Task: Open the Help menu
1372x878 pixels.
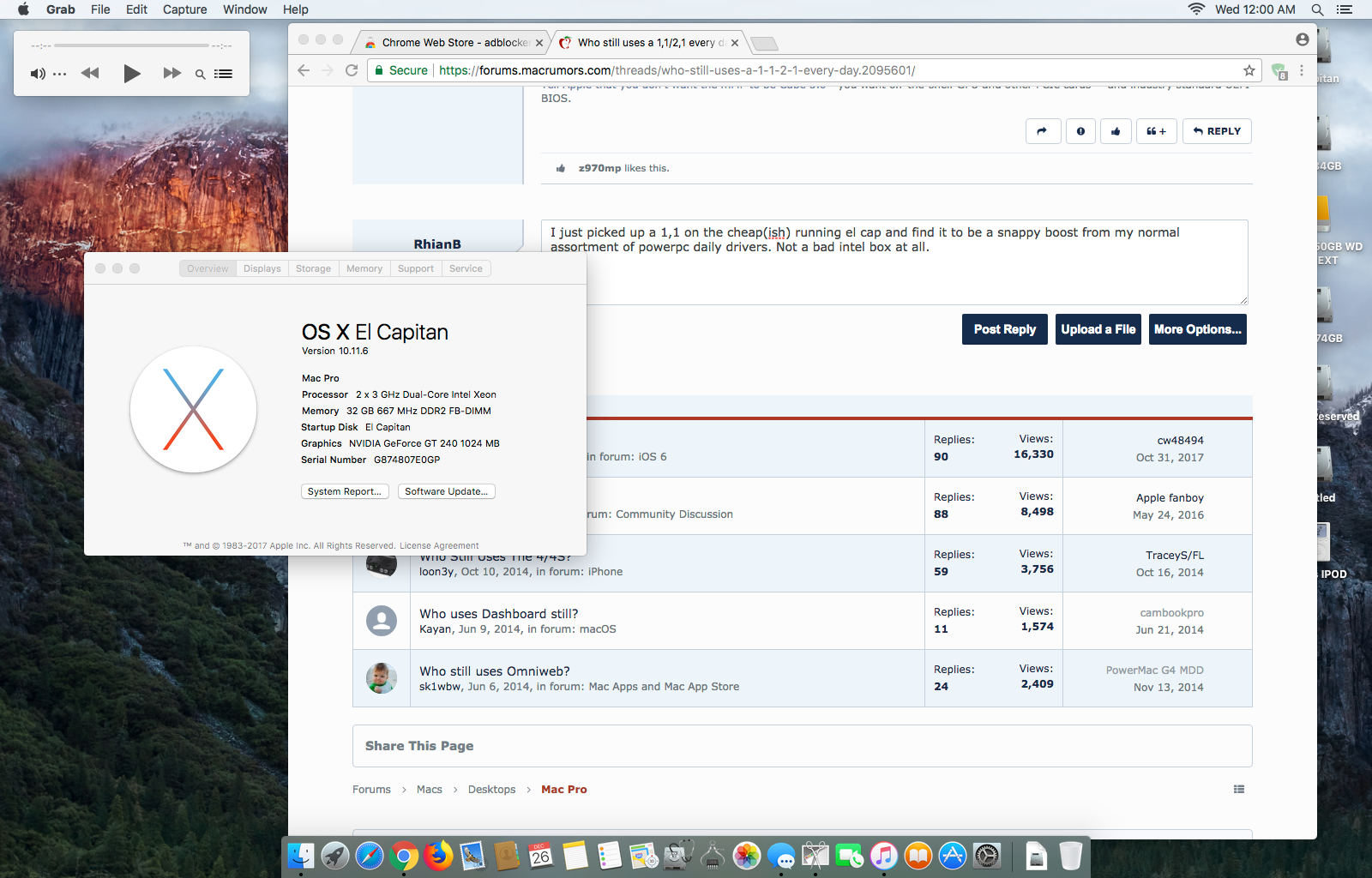Action: 296,9
